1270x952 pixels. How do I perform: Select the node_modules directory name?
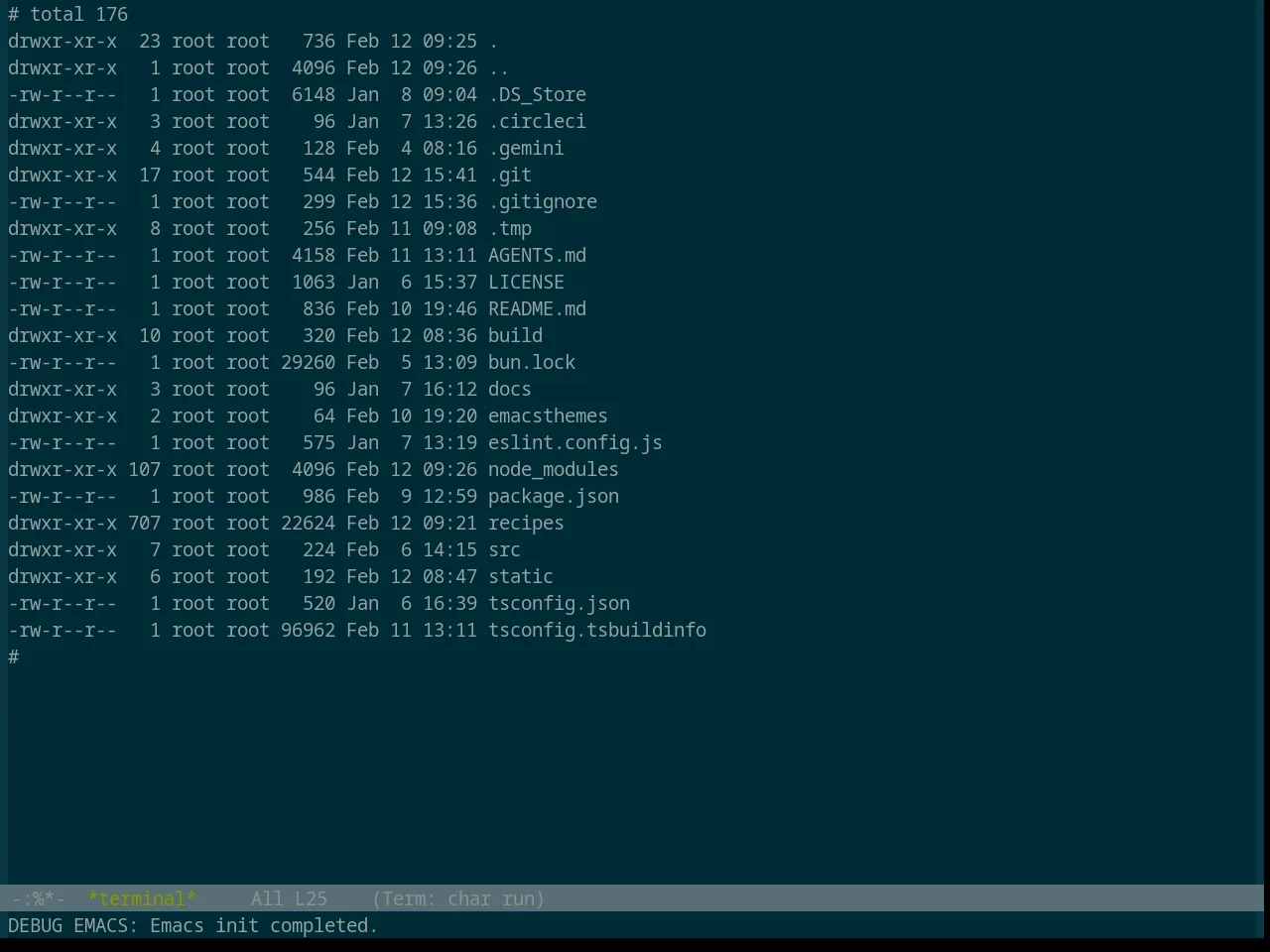coord(554,470)
